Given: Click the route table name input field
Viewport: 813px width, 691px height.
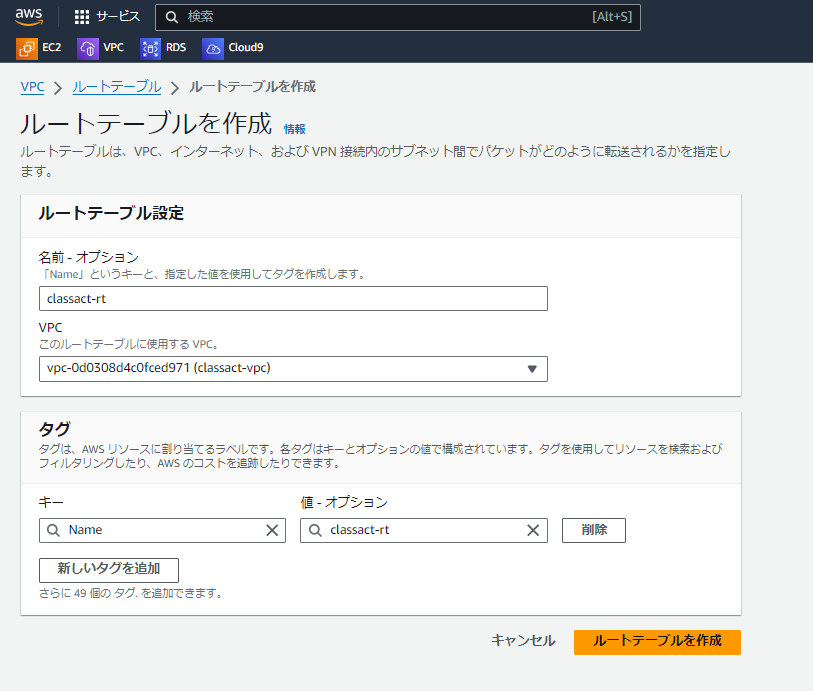Looking at the screenshot, I should tap(293, 299).
